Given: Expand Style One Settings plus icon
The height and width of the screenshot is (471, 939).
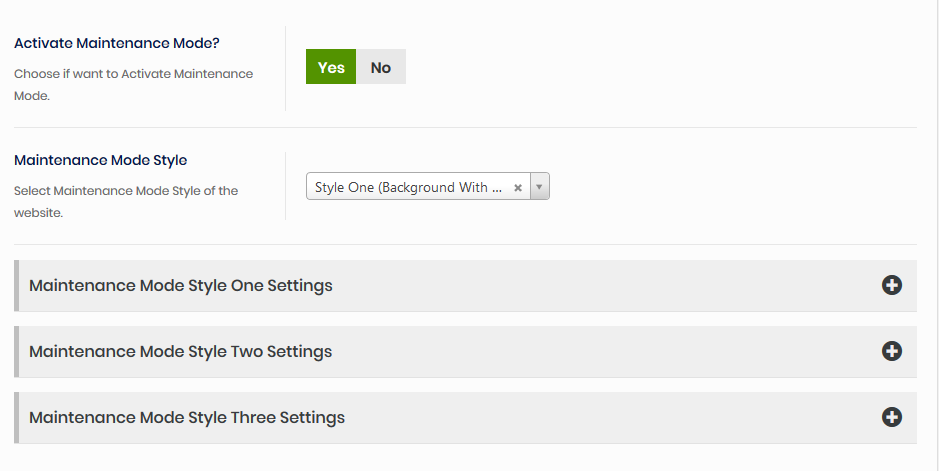Looking at the screenshot, I should (x=892, y=285).
